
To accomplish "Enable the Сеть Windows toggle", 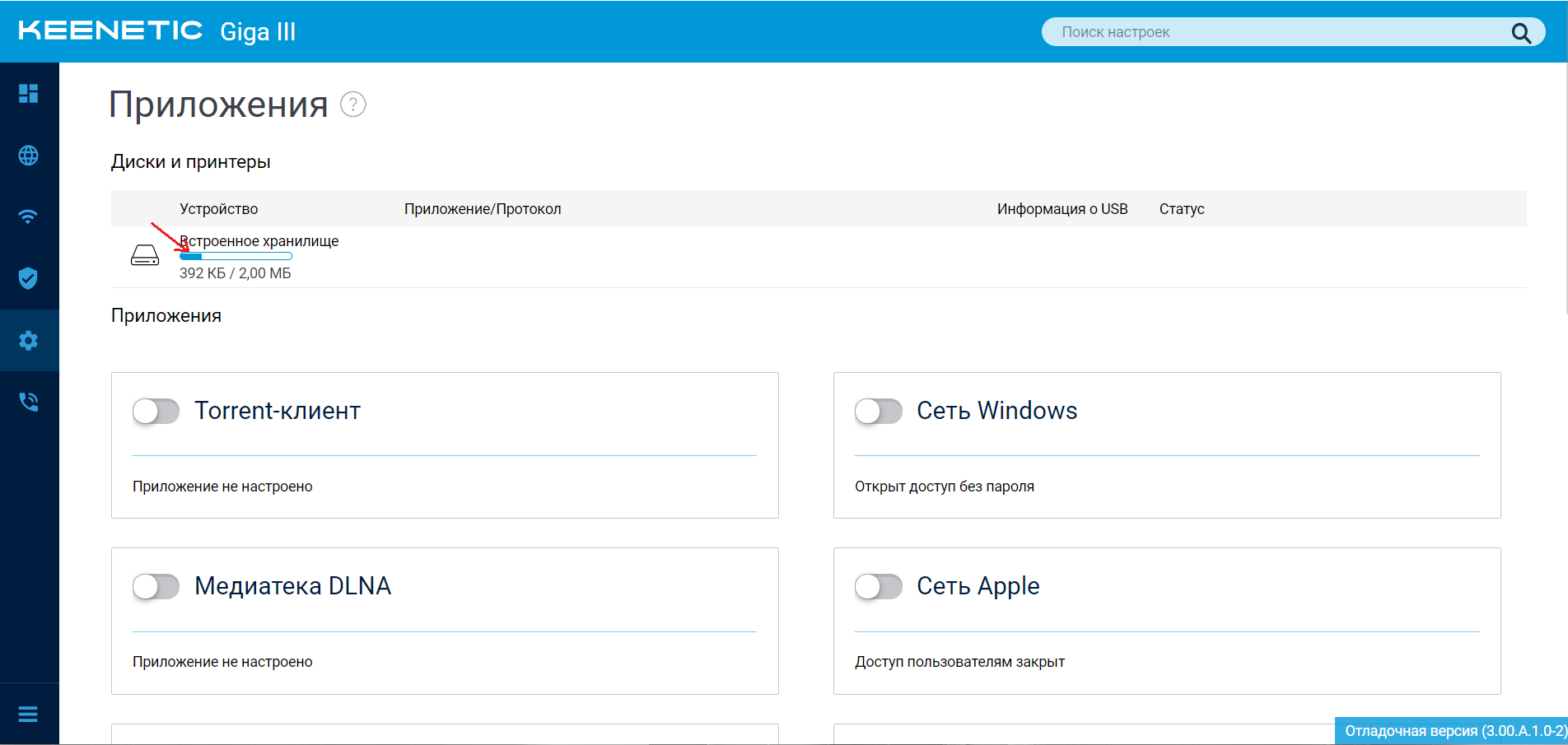I will click(x=879, y=411).
